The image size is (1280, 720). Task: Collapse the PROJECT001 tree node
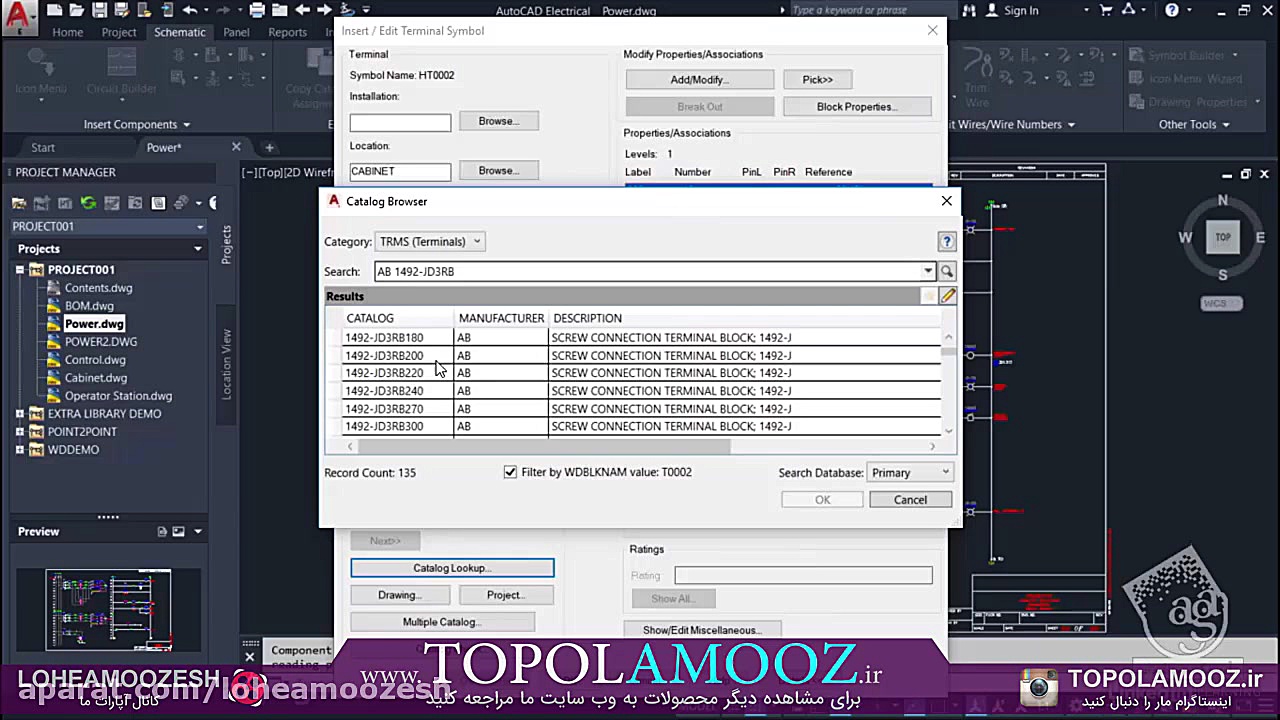(20, 270)
